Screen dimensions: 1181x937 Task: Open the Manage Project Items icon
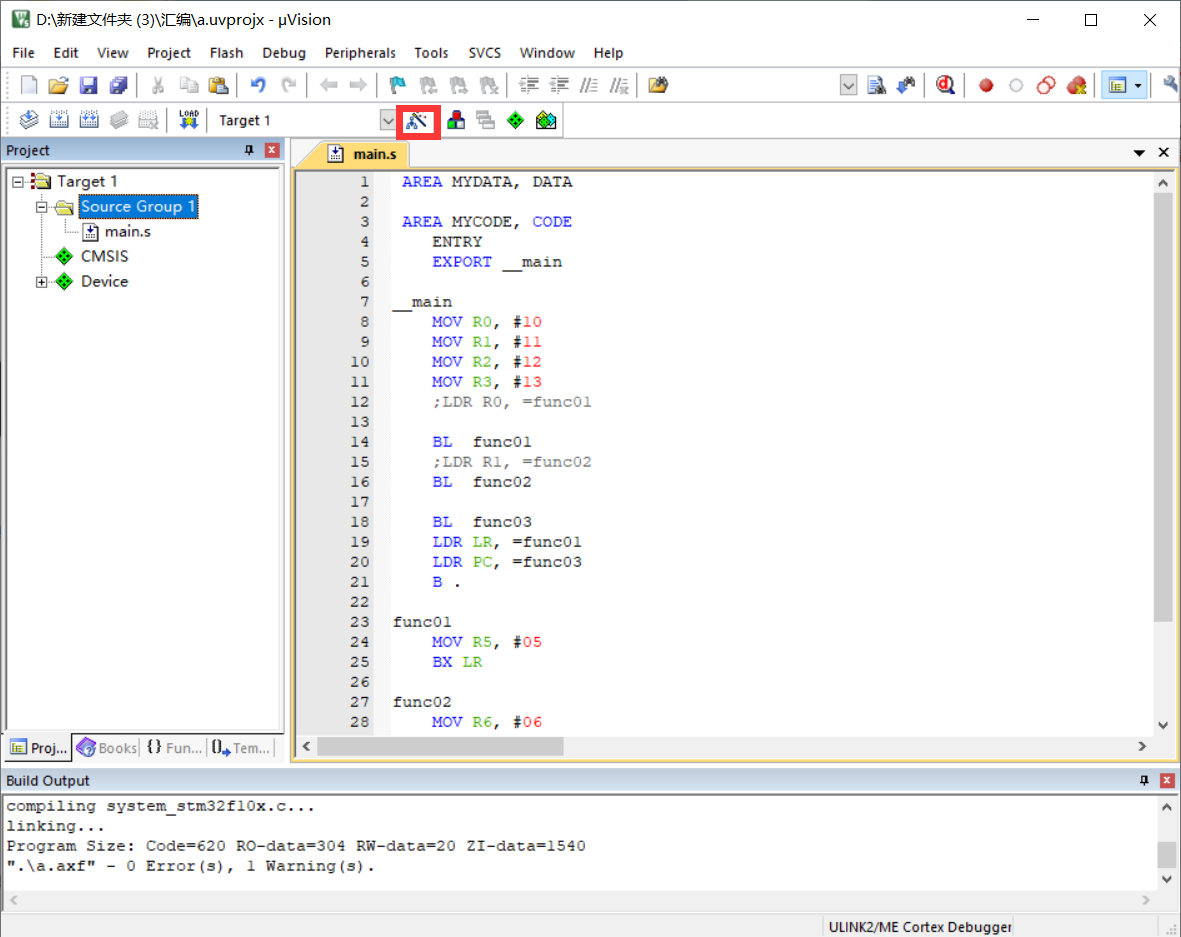tap(456, 120)
